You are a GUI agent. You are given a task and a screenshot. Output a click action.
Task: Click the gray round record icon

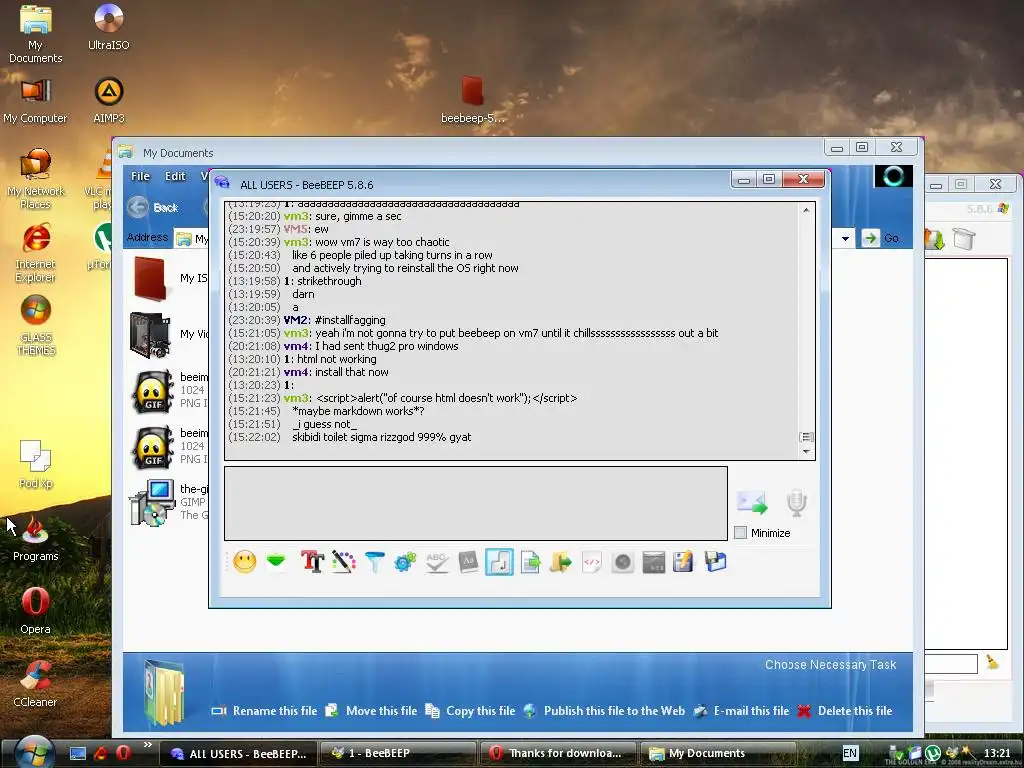623,562
